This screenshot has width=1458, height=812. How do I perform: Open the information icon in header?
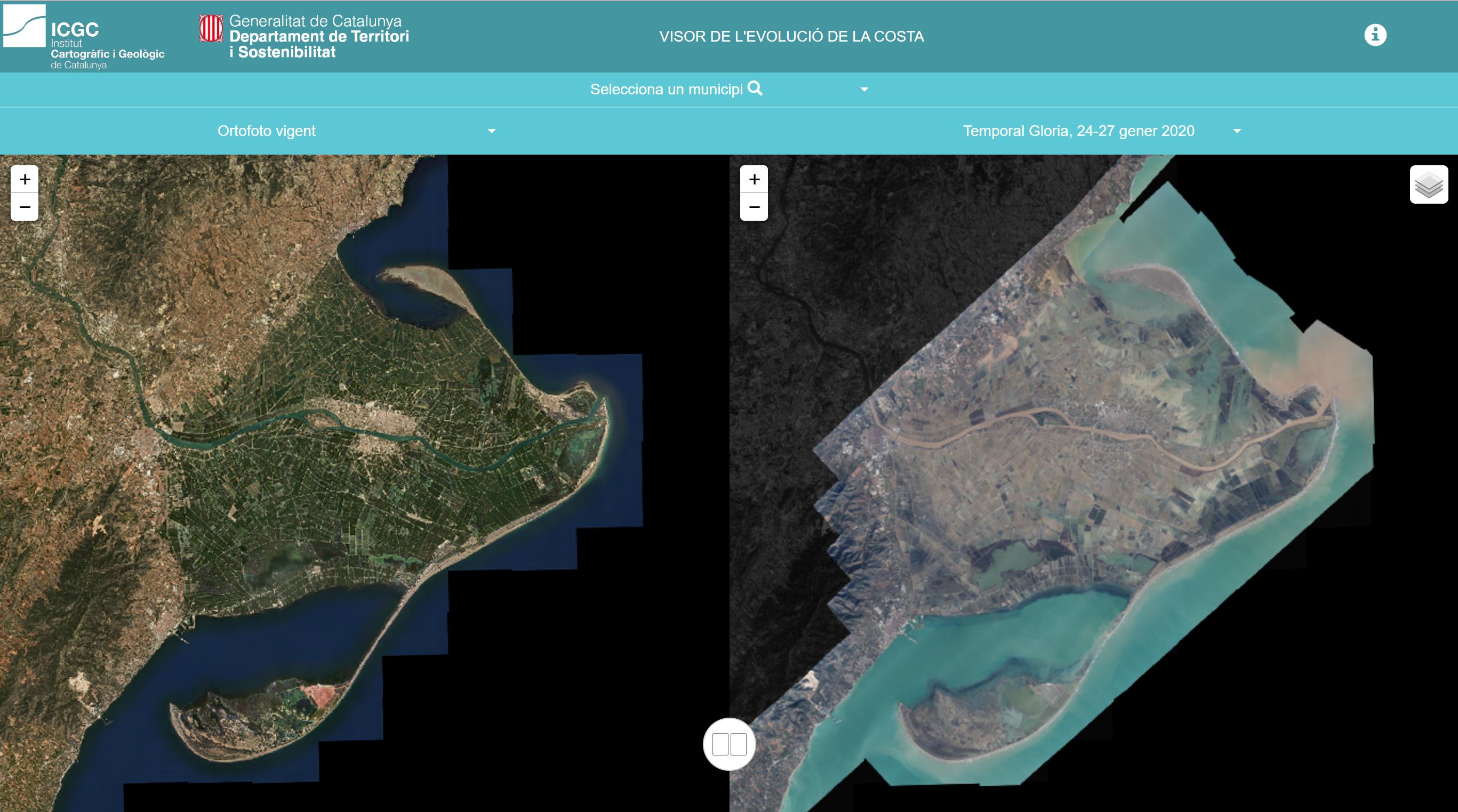coord(1375,35)
